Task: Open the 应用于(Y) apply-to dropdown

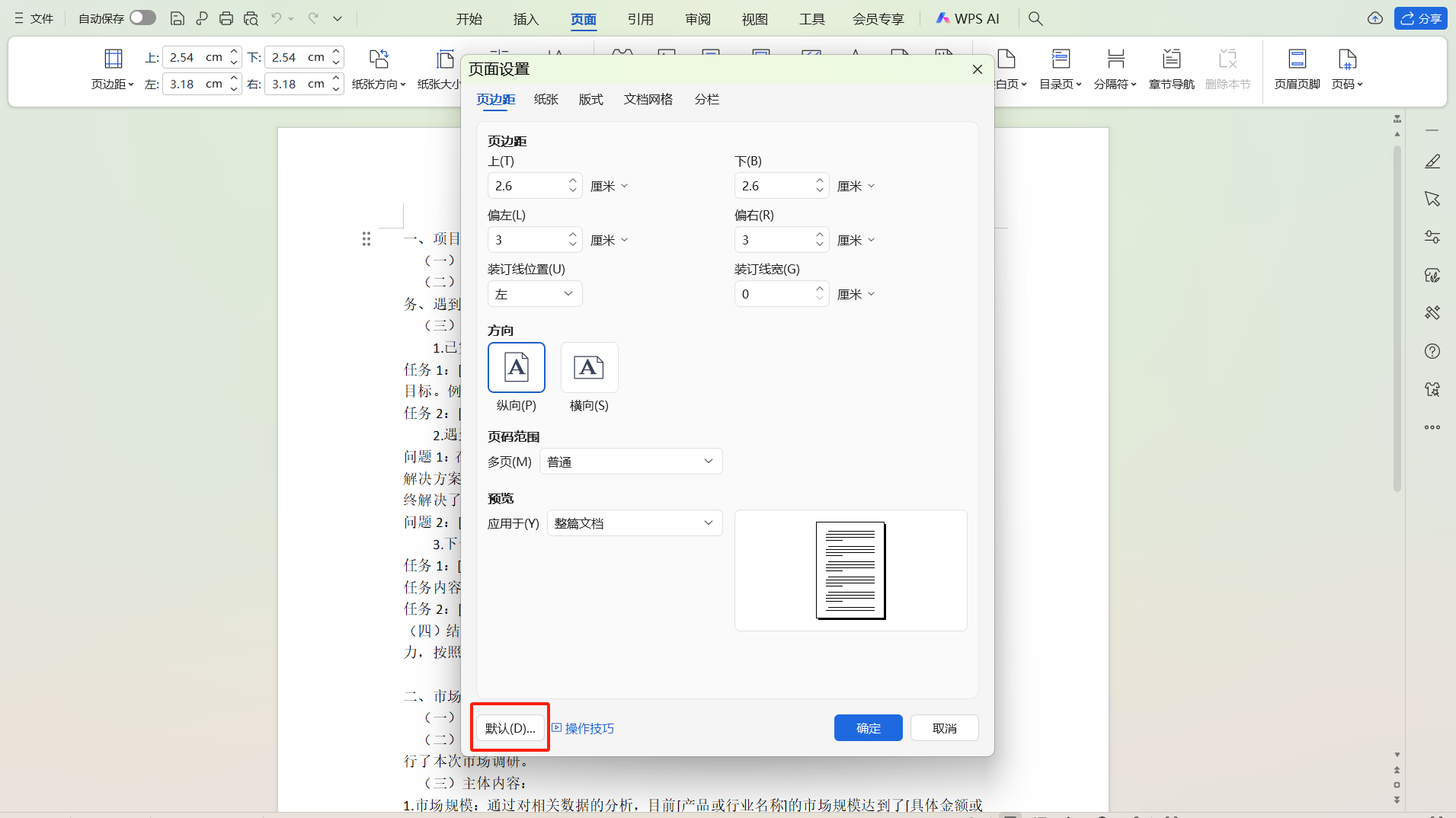Action: (x=634, y=522)
